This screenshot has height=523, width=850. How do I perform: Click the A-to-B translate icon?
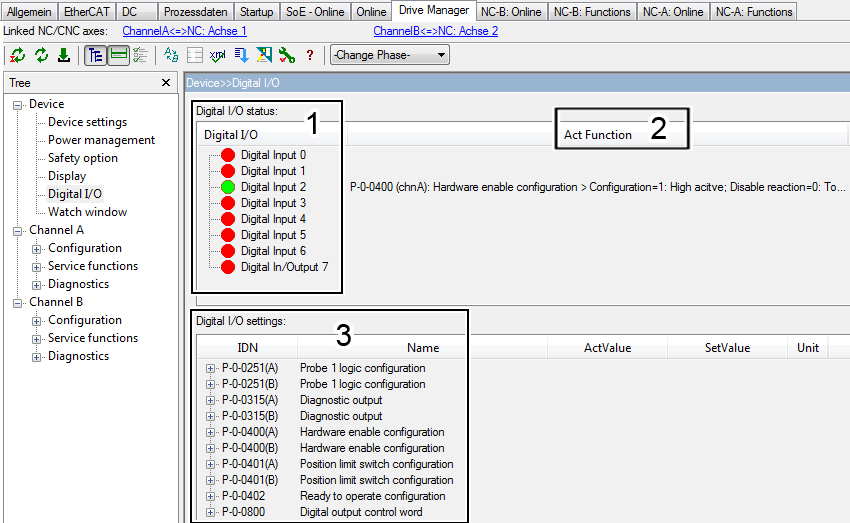pyautogui.click(x=171, y=55)
